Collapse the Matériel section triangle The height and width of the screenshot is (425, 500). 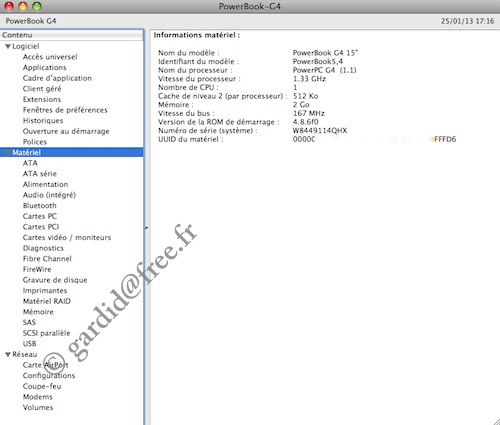pyautogui.click(x=8, y=153)
